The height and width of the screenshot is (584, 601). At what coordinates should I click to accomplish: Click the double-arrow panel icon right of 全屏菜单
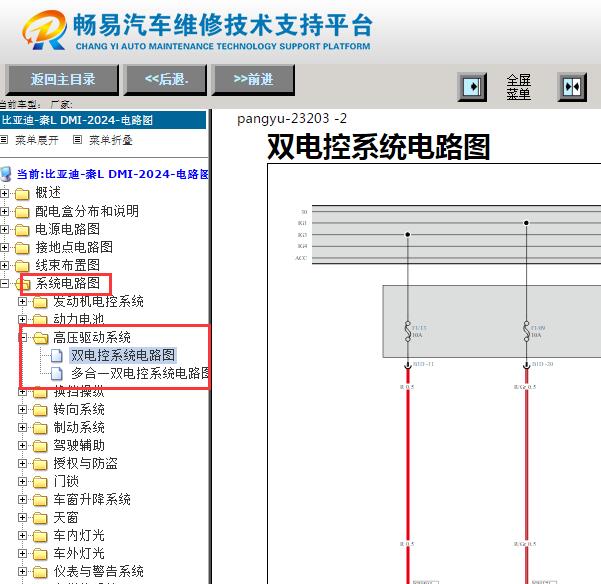click(572, 87)
